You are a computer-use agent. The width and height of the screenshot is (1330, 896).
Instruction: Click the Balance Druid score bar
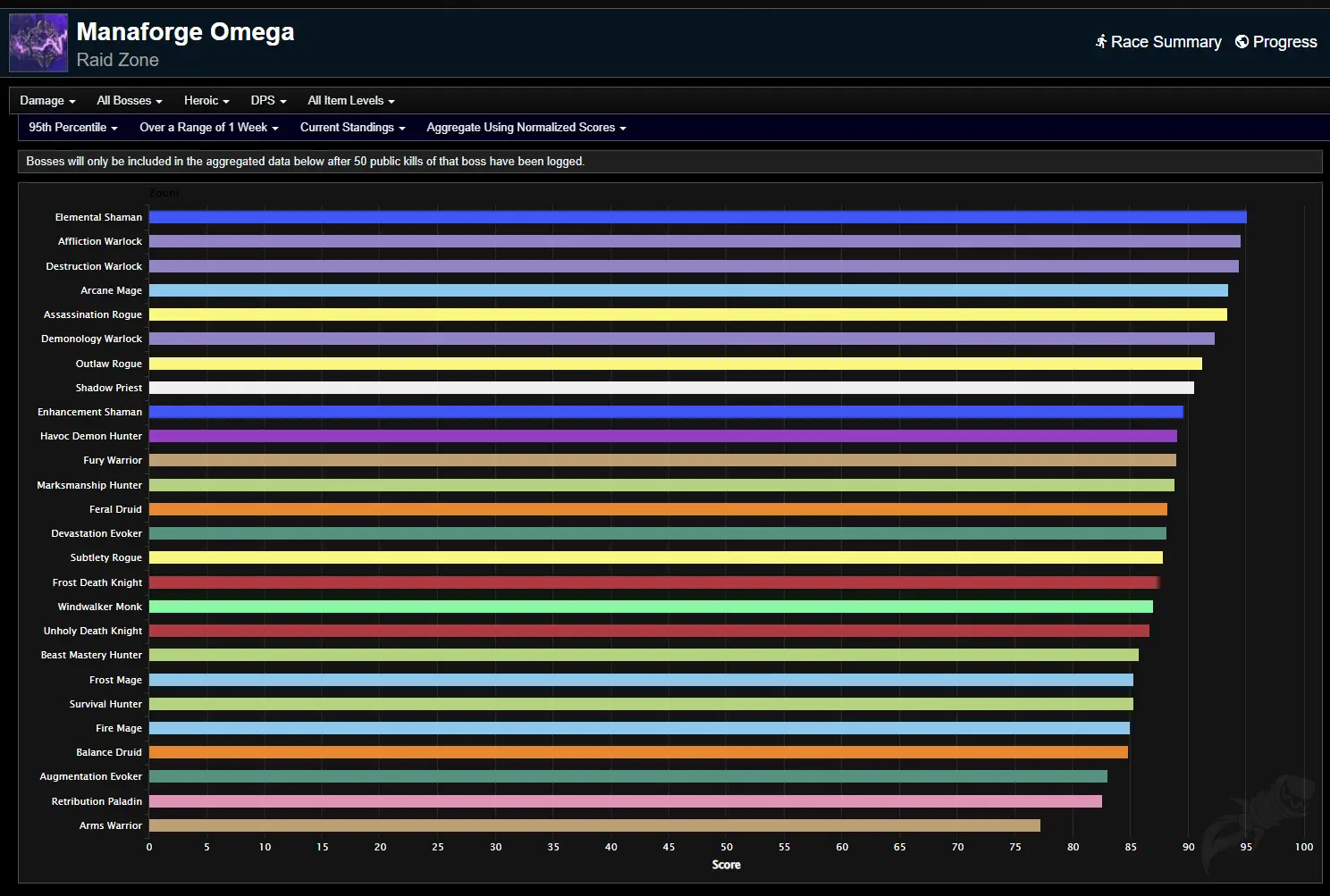pyautogui.click(x=638, y=752)
